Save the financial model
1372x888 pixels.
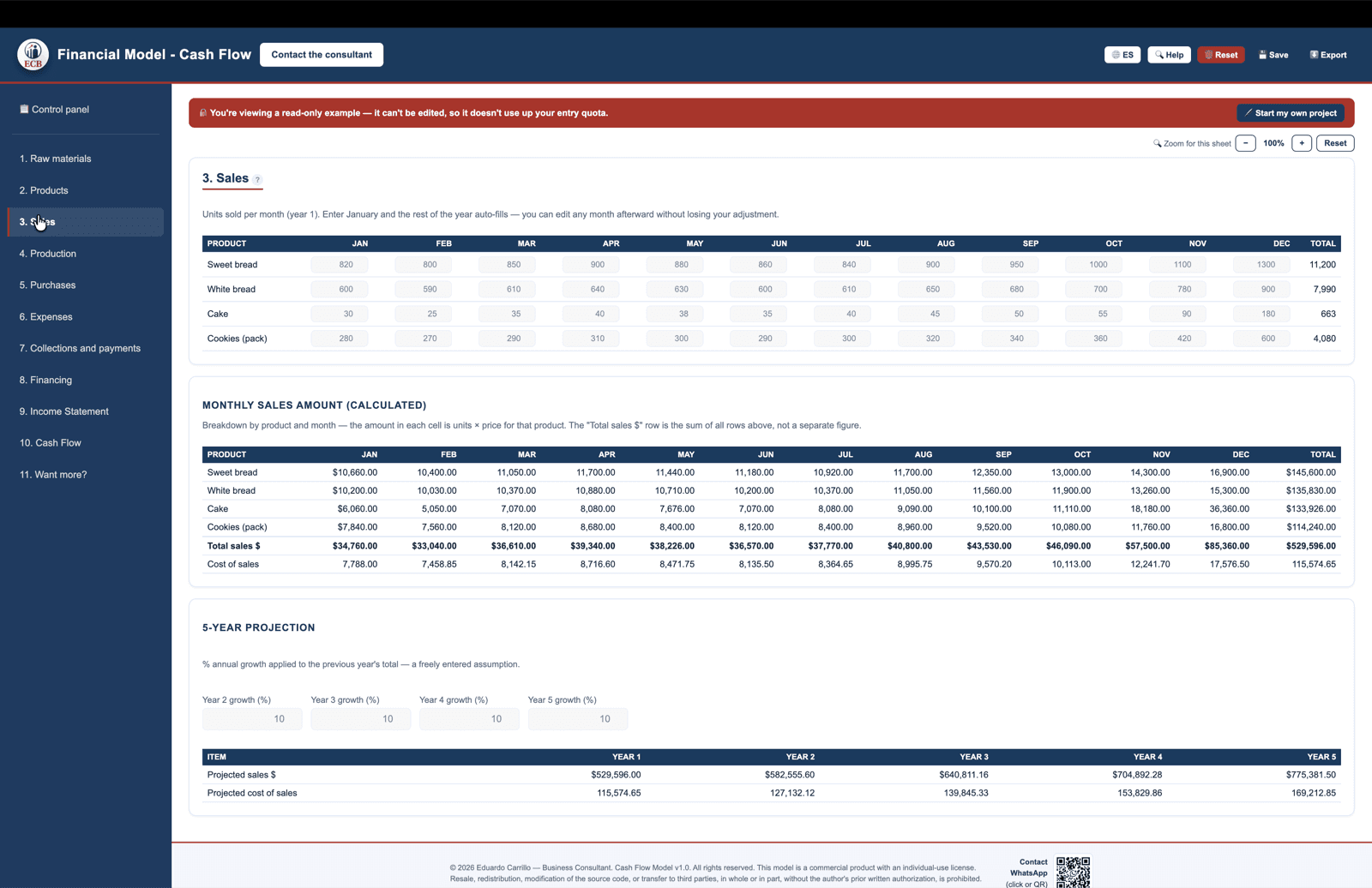(1273, 55)
